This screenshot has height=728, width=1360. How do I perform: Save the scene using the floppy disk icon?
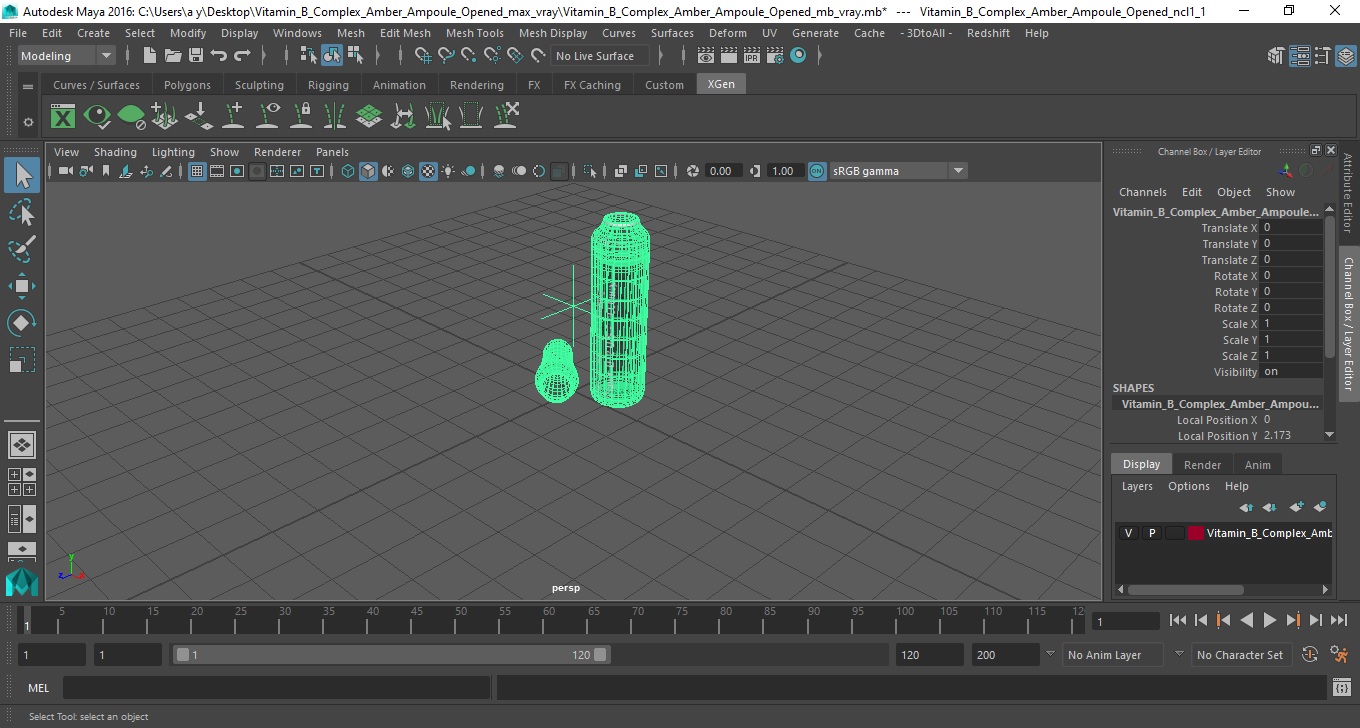(196, 56)
